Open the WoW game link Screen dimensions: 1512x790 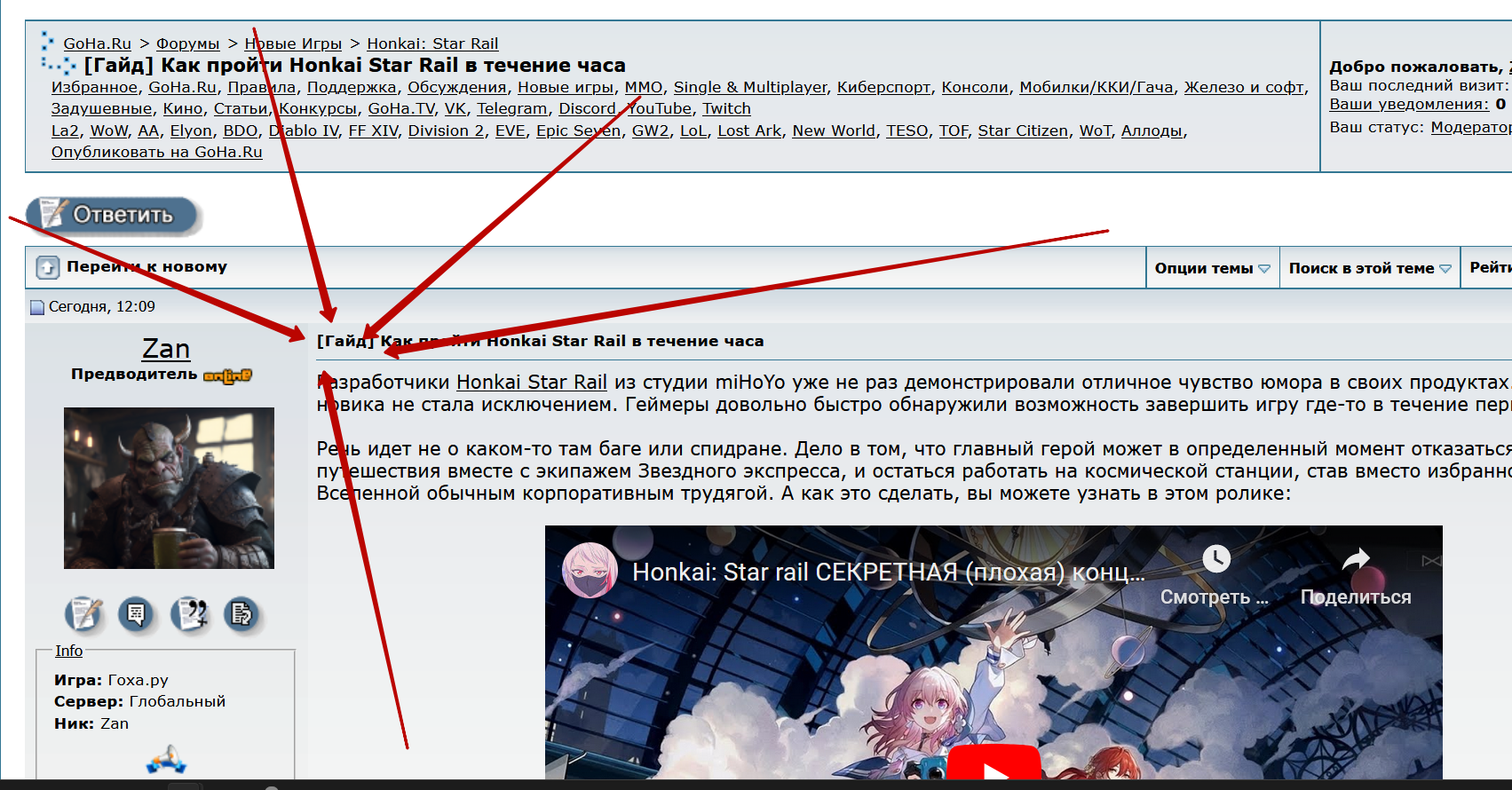coord(109,130)
